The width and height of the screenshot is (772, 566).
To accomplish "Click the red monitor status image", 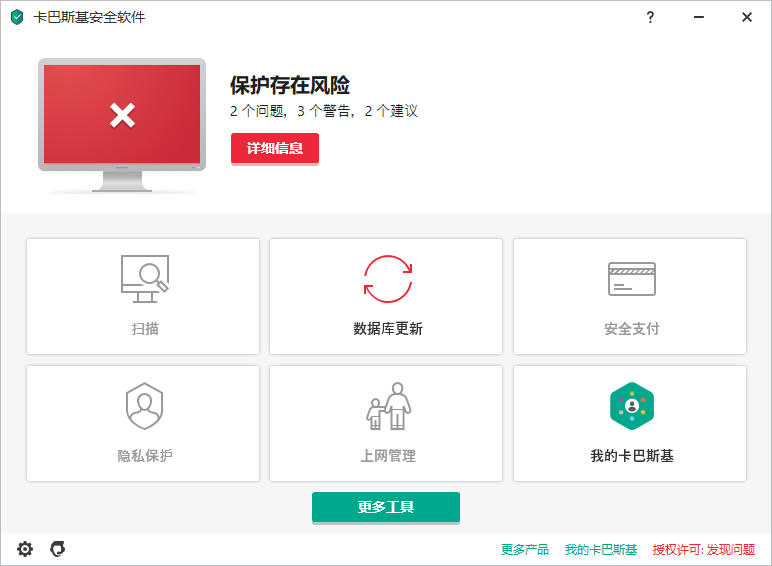I will pos(122,125).
